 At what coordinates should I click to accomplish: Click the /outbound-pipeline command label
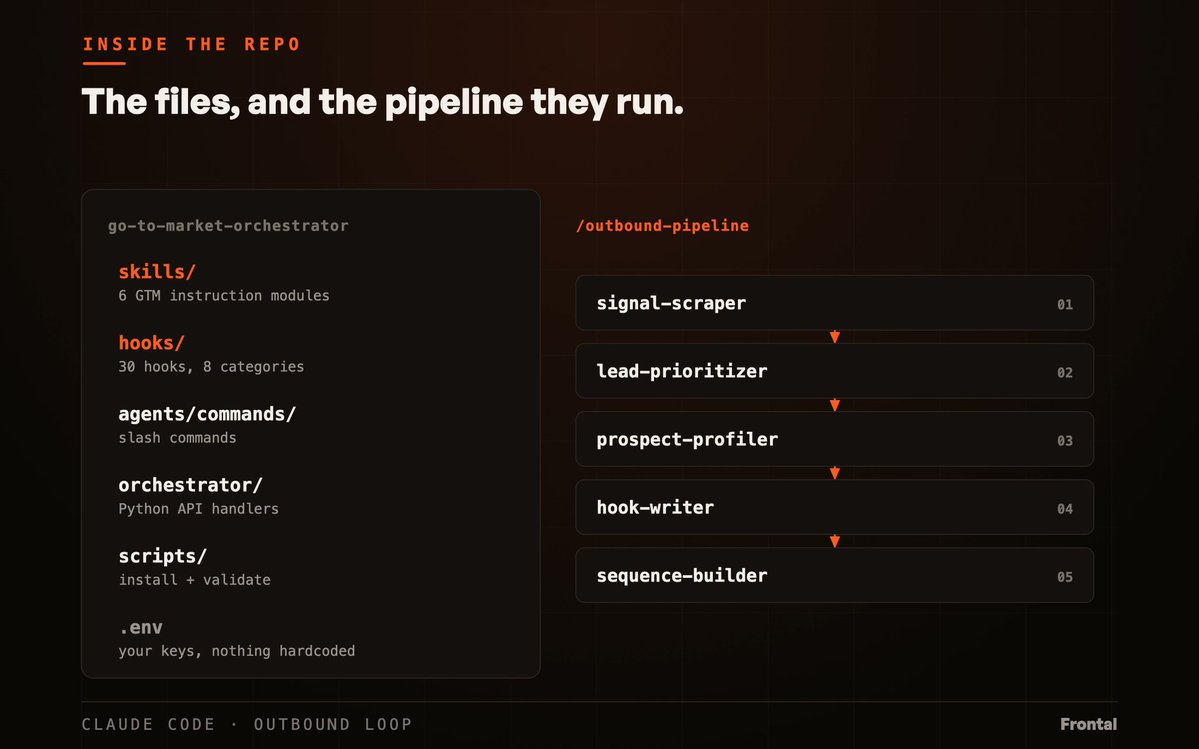[x=662, y=225]
